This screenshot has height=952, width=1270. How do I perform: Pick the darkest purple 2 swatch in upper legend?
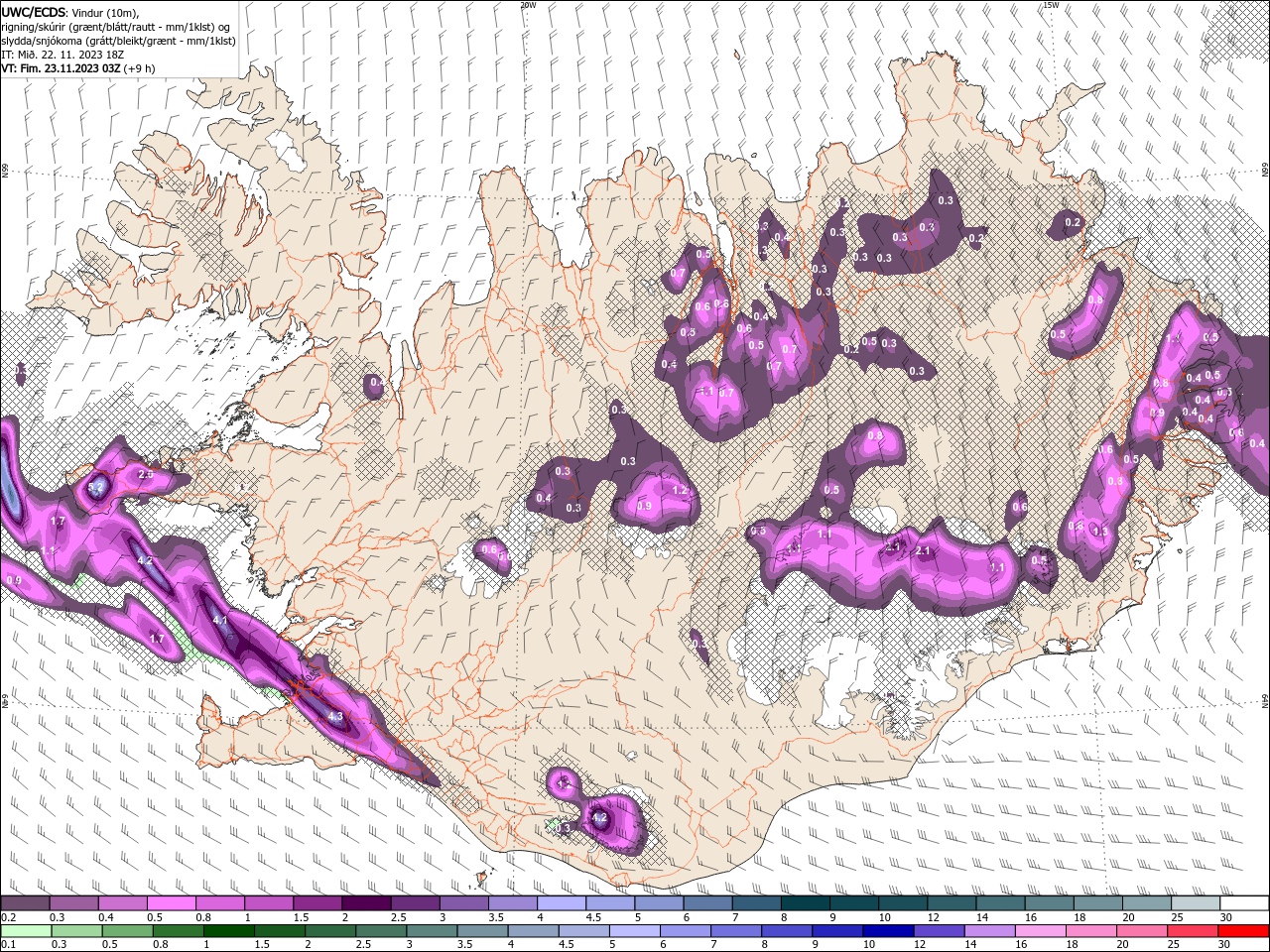(x=365, y=903)
